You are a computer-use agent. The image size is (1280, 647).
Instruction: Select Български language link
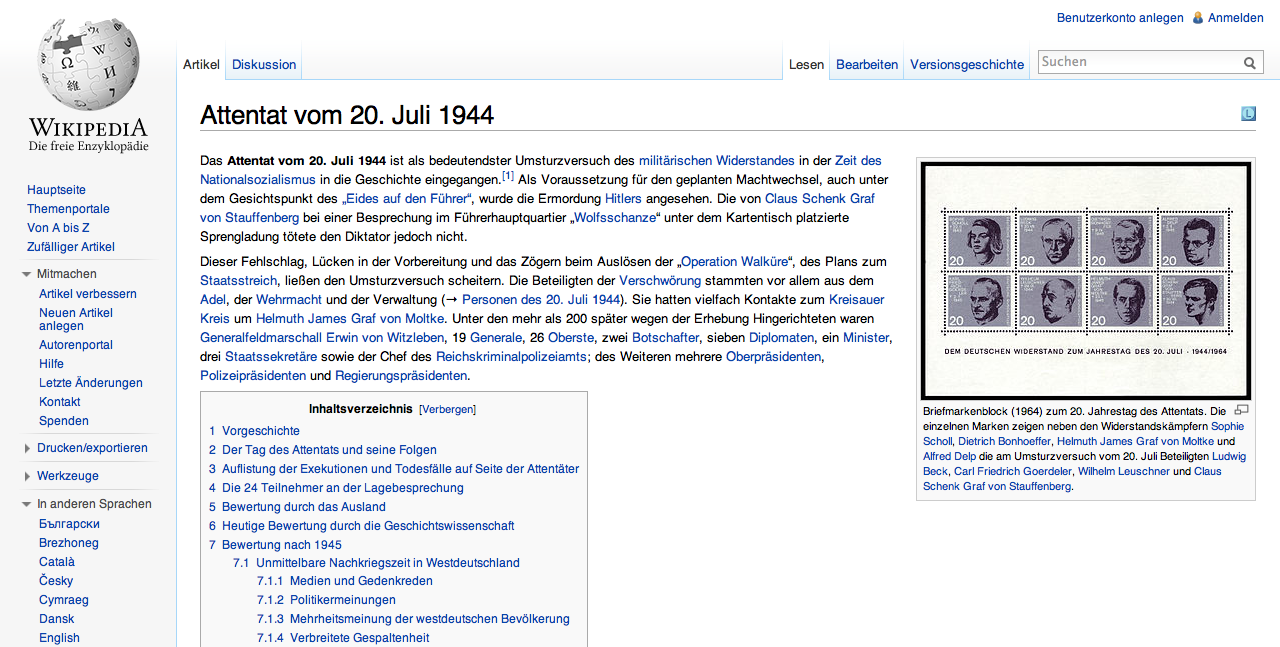(x=69, y=524)
